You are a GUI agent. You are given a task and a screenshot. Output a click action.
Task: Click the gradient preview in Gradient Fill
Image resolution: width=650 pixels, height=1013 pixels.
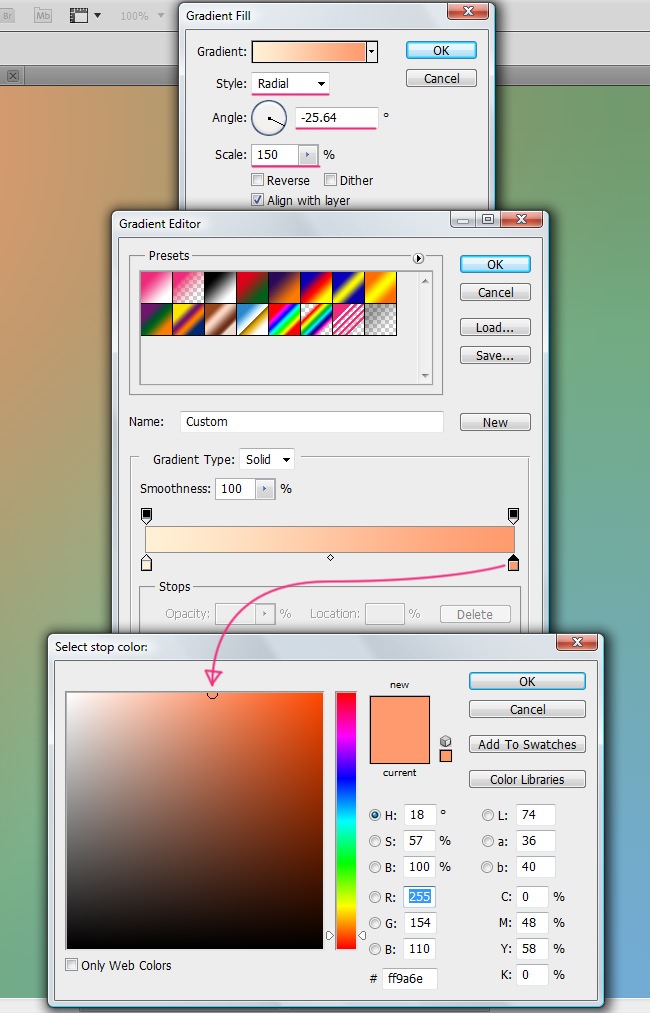click(309, 52)
